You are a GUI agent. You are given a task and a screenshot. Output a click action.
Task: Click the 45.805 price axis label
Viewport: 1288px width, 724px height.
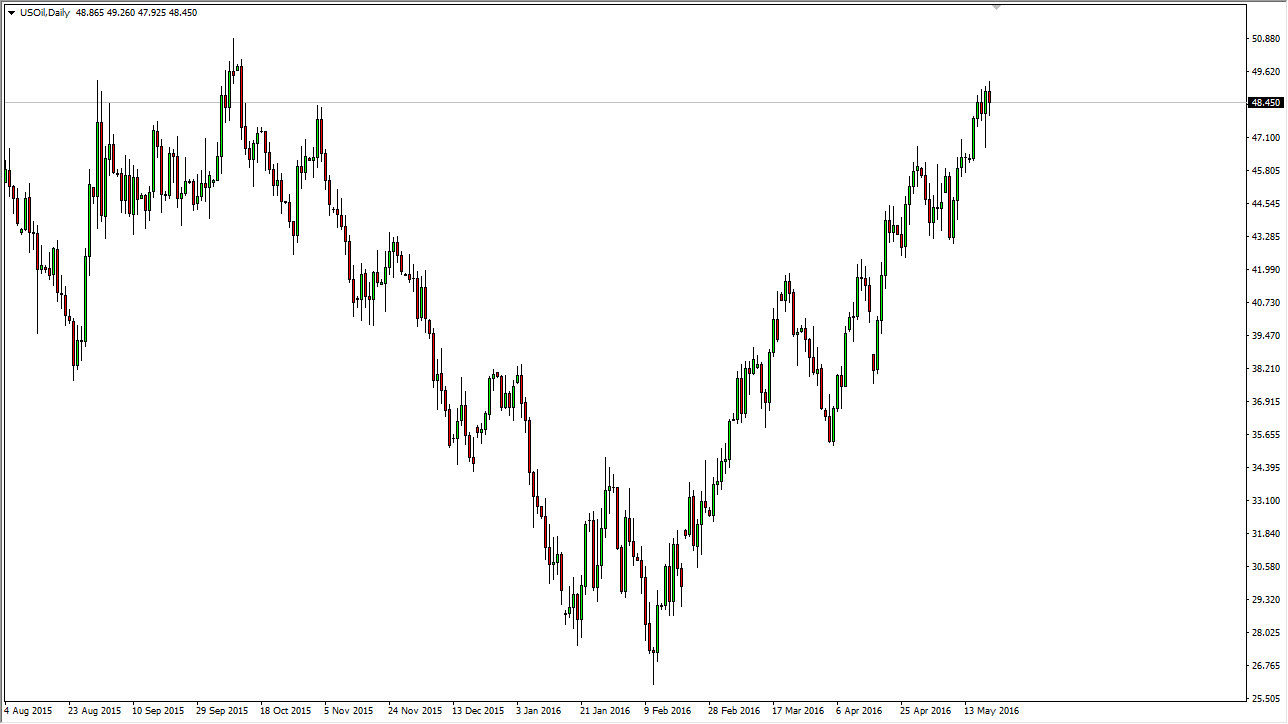1265,171
